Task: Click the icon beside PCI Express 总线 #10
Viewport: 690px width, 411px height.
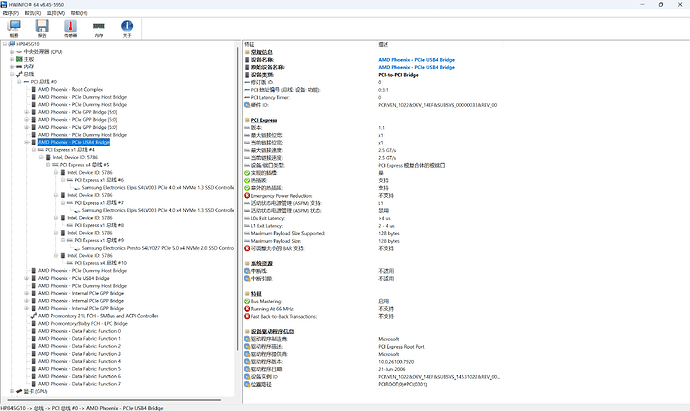Action: point(70,263)
